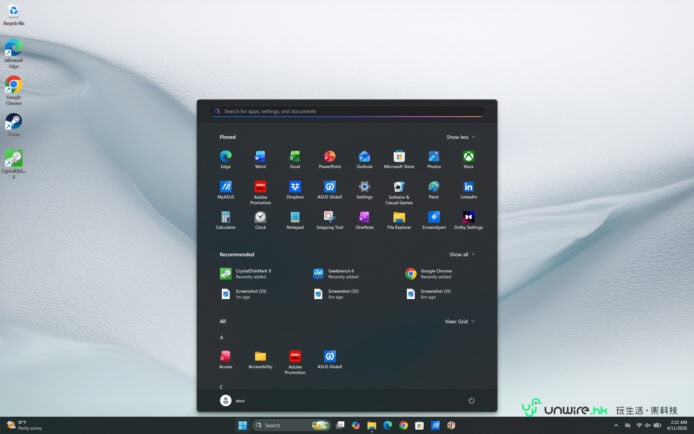The image size is (694, 434).
Task: Click the C letter heading in All apps
Action: [221, 387]
